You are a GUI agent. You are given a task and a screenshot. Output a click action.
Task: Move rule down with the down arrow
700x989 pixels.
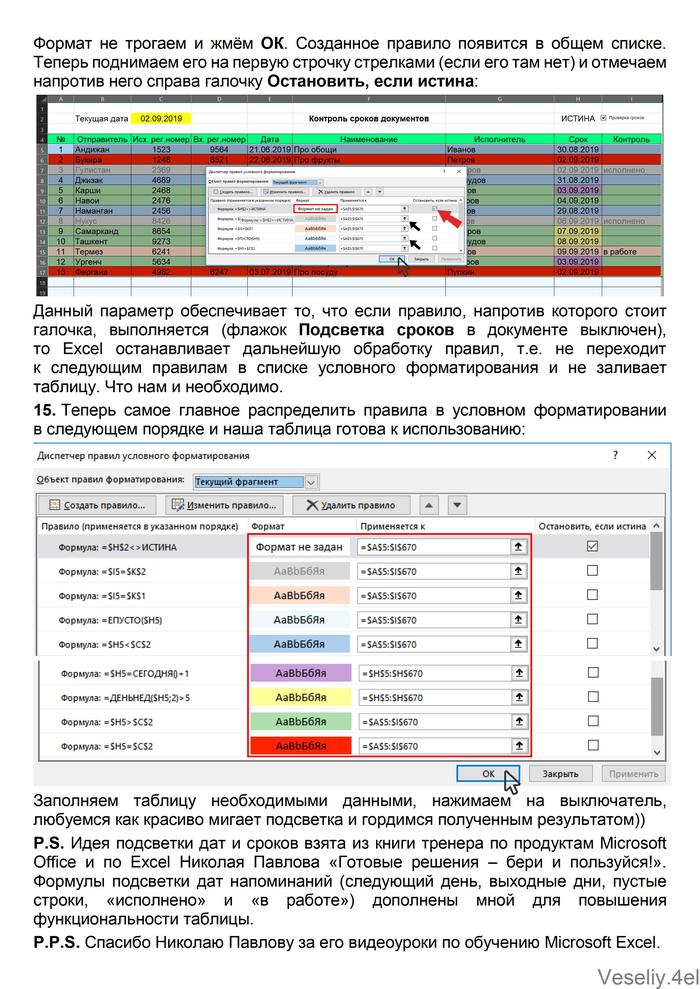[460, 505]
